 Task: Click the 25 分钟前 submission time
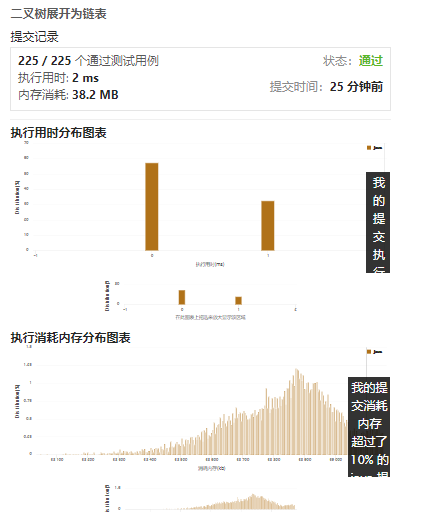356,87
